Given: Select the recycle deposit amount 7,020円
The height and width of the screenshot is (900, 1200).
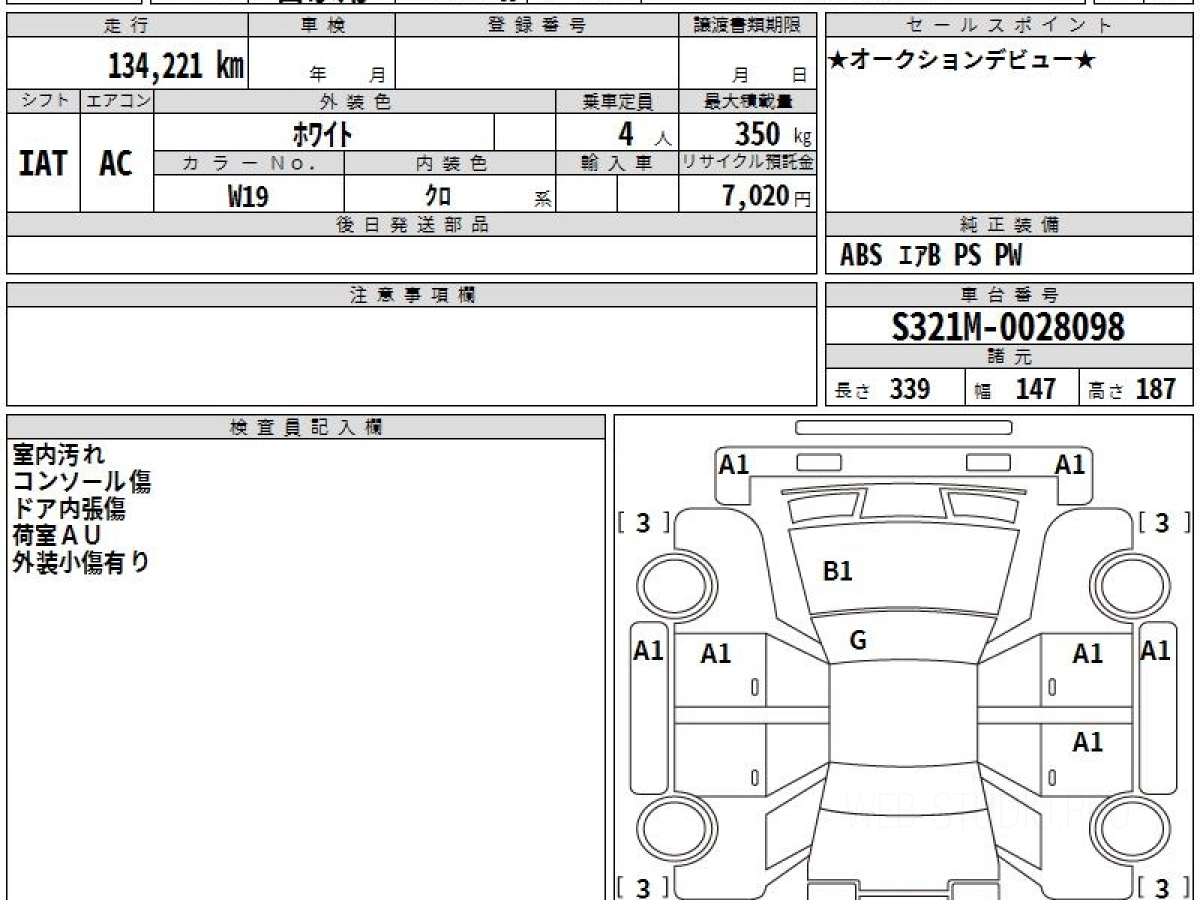Looking at the screenshot, I should (767, 196).
